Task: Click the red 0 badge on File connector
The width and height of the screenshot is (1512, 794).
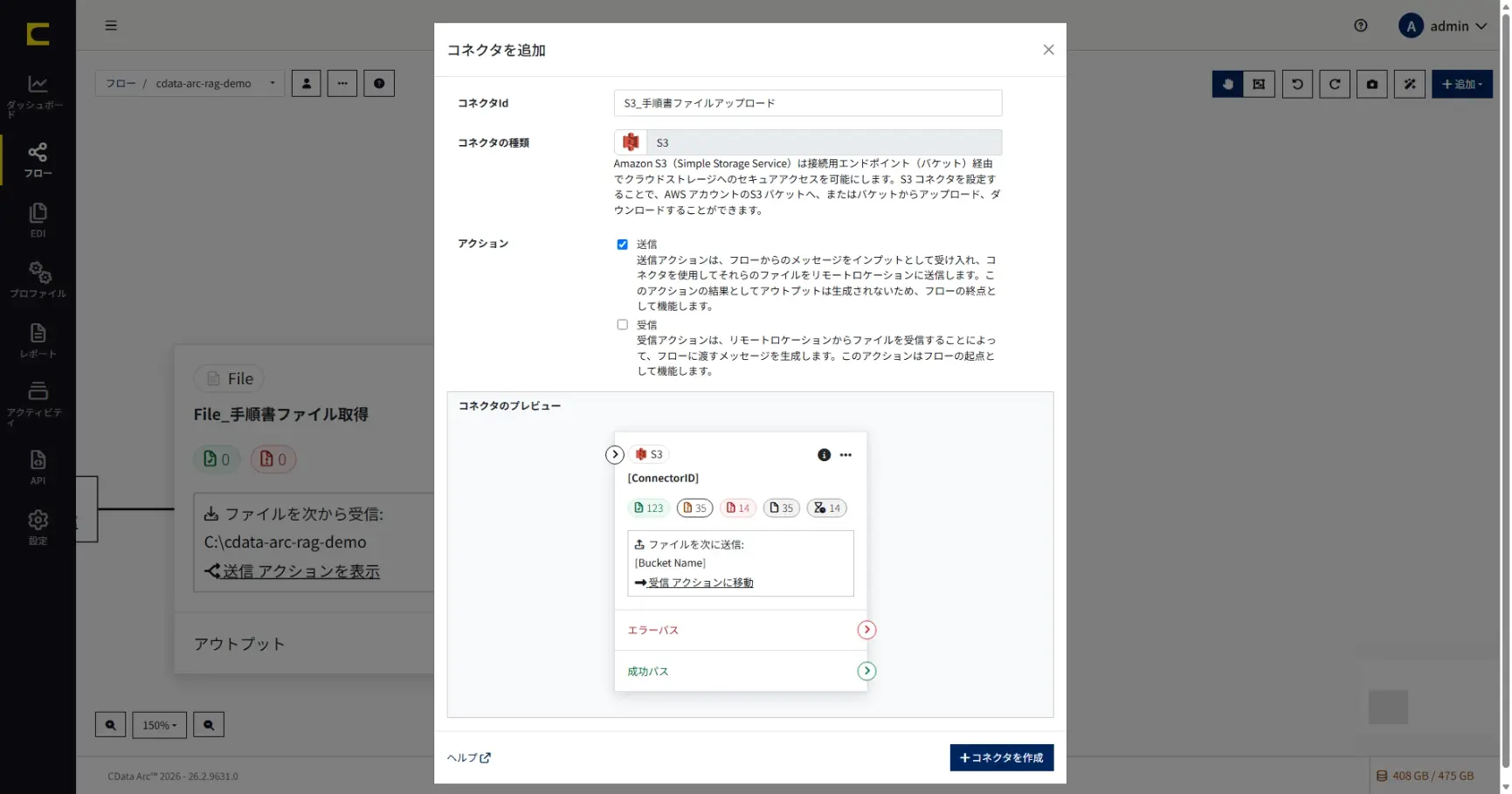Action: click(x=273, y=459)
